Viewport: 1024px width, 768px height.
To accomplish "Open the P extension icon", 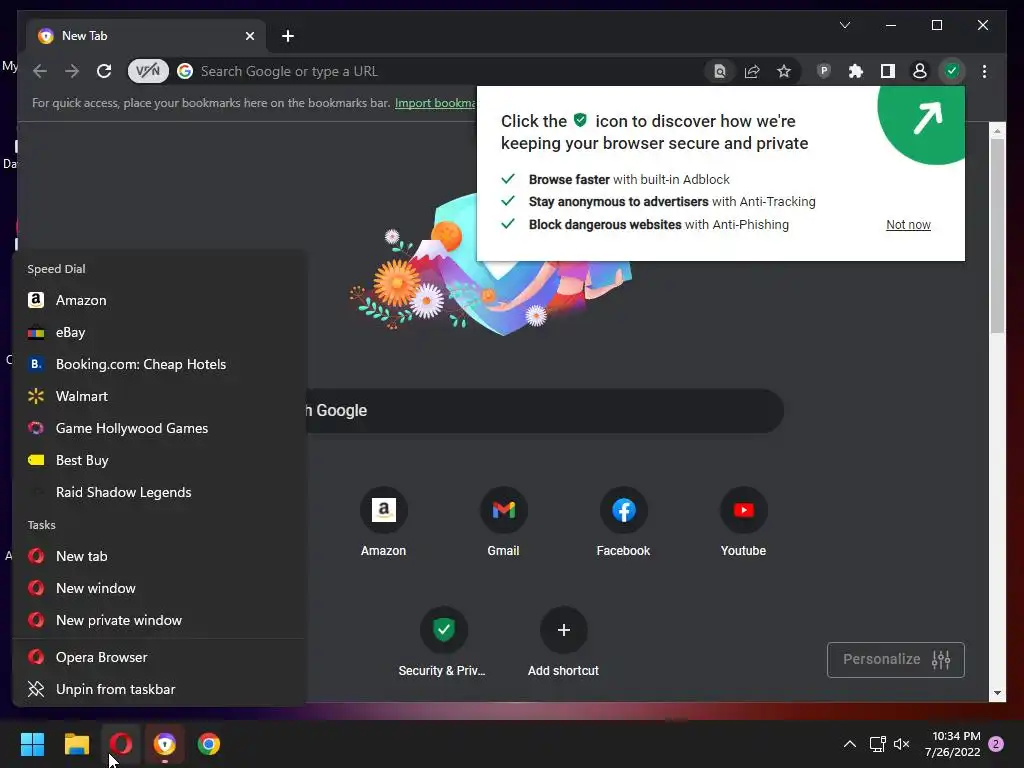I will click(x=824, y=71).
